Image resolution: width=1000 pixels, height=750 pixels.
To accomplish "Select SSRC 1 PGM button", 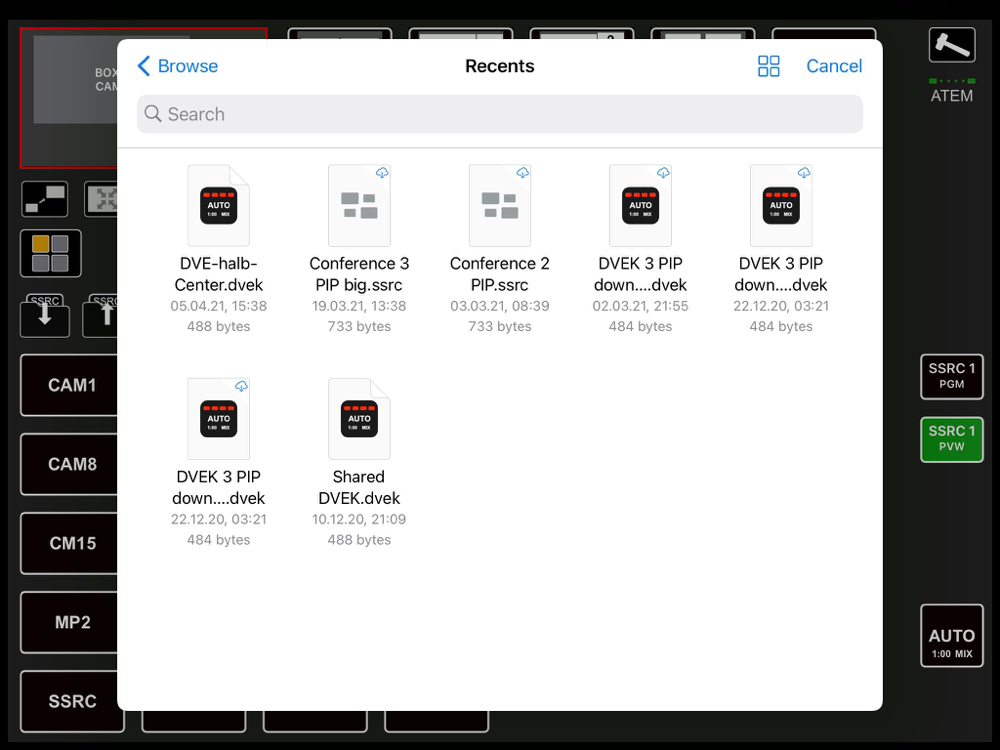I will point(952,376).
